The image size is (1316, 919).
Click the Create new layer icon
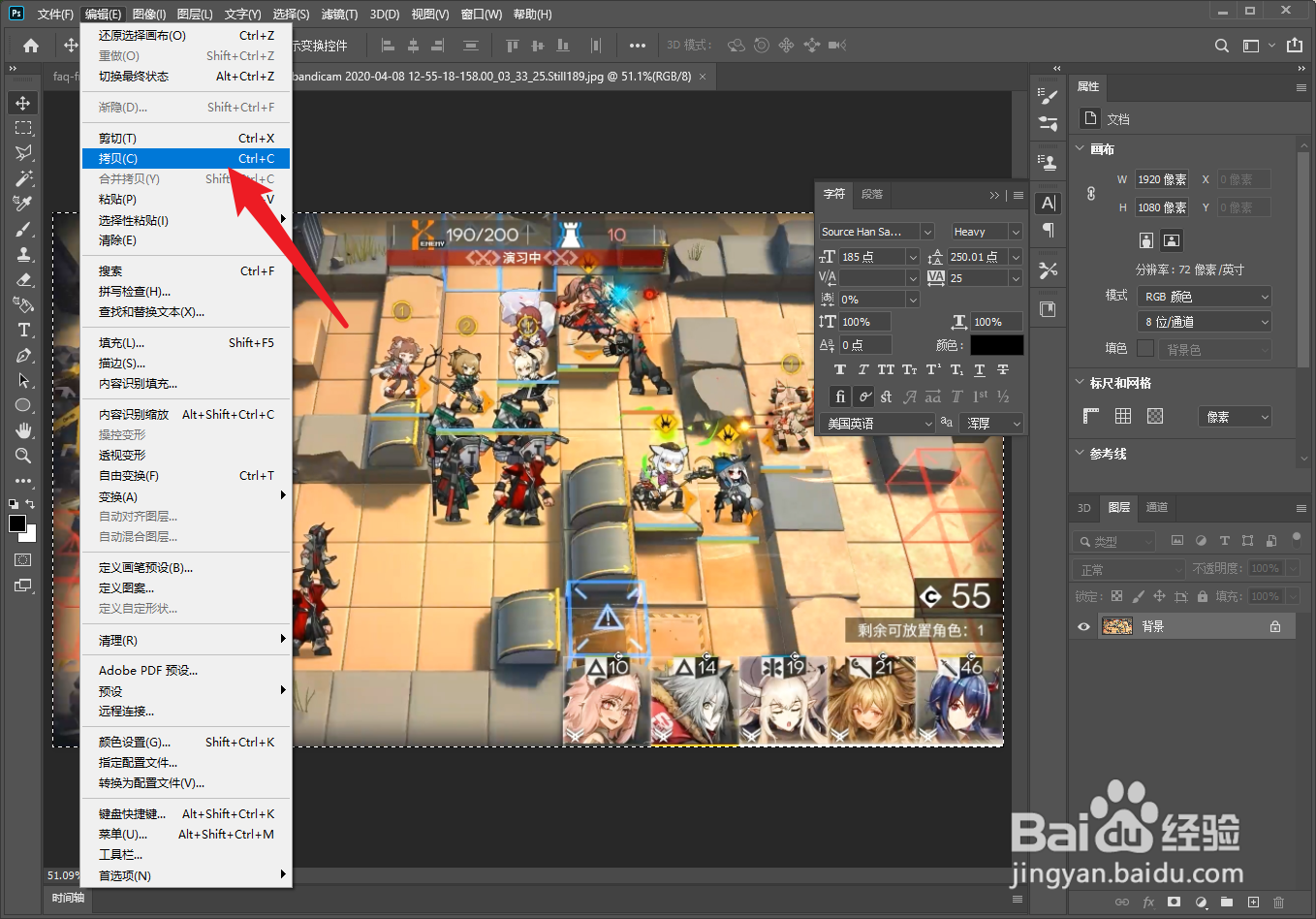(1253, 902)
